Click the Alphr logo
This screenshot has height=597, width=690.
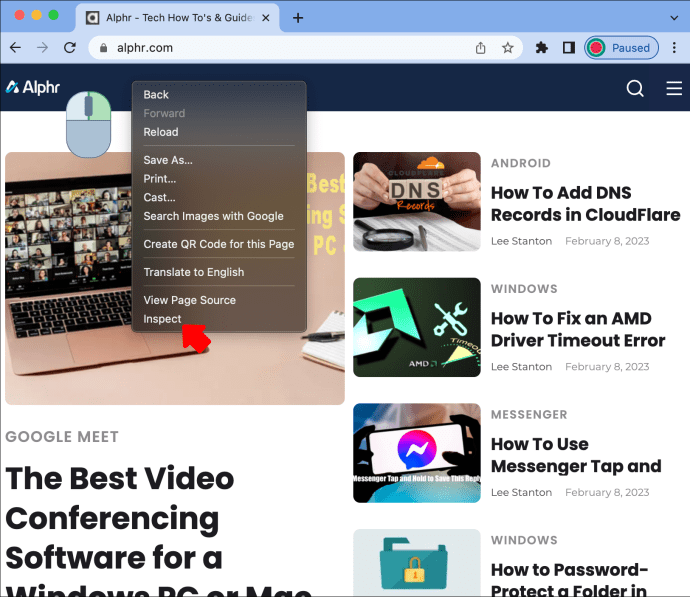pyautogui.click(x=33, y=87)
